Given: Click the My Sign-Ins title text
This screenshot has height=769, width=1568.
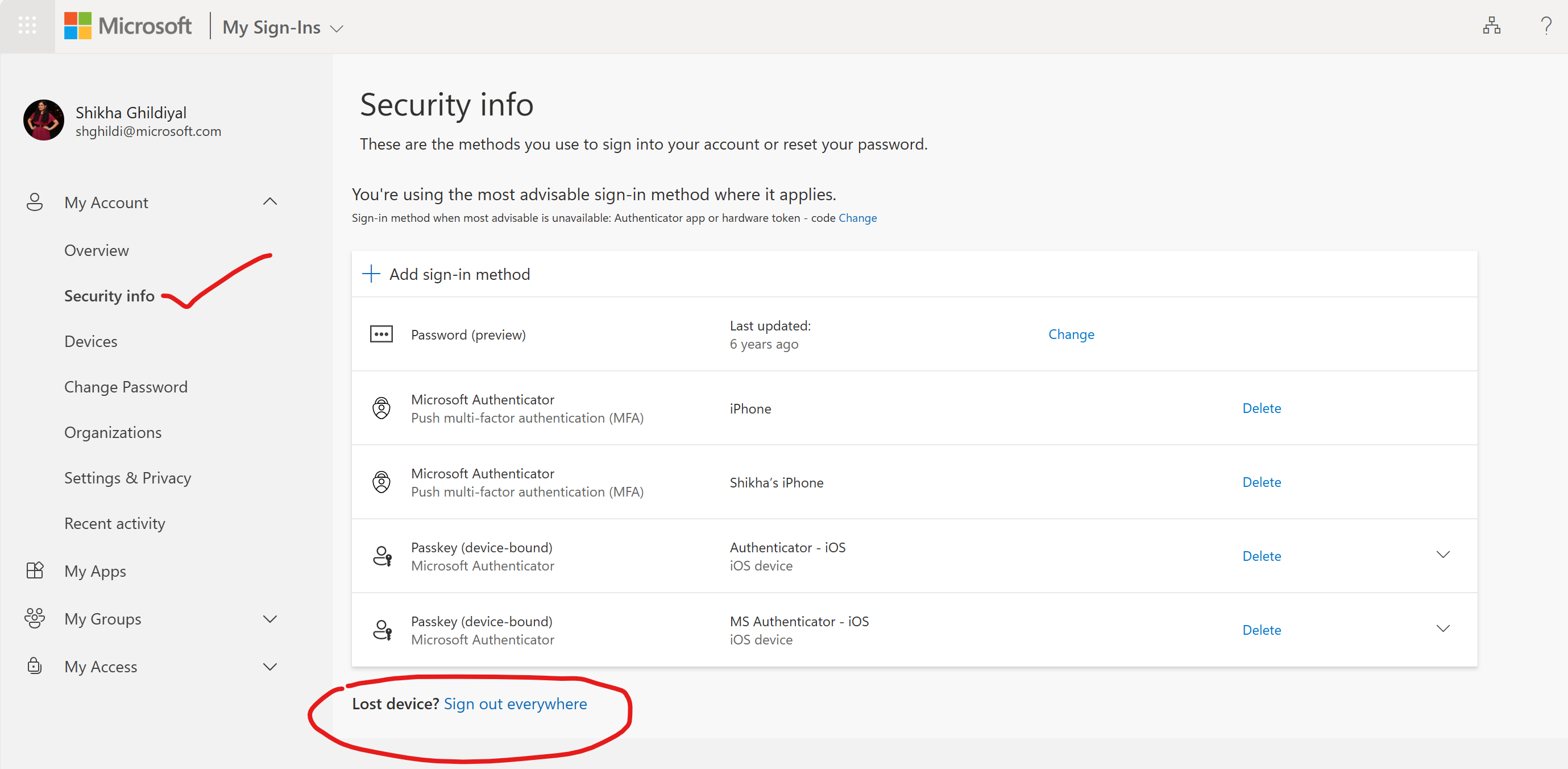Looking at the screenshot, I should coord(272,27).
